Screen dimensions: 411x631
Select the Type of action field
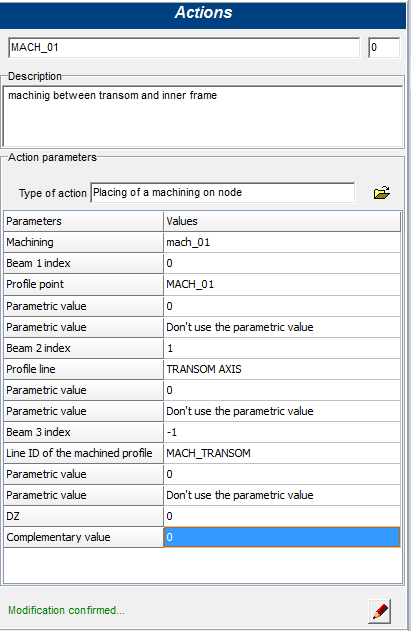[x=223, y=193]
